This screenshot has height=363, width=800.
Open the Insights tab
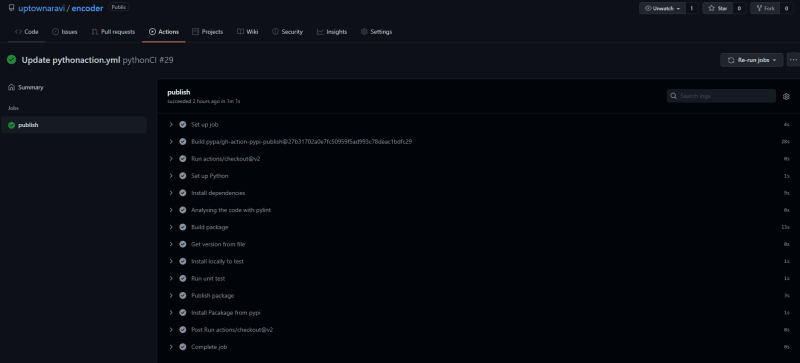(332, 32)
